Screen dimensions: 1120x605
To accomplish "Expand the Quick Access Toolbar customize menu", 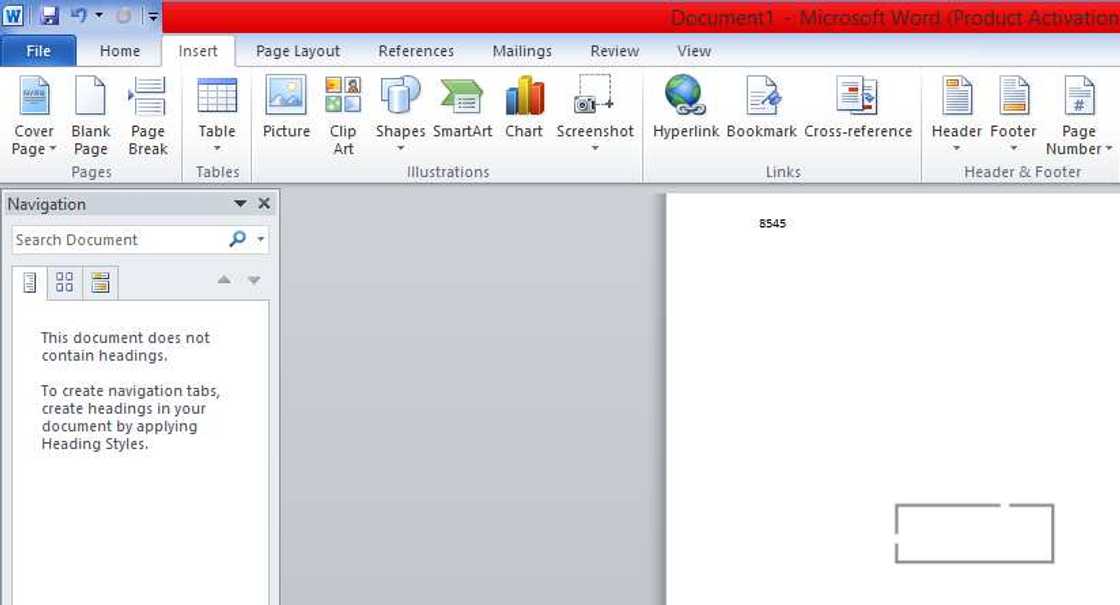I will coord(152,15).
